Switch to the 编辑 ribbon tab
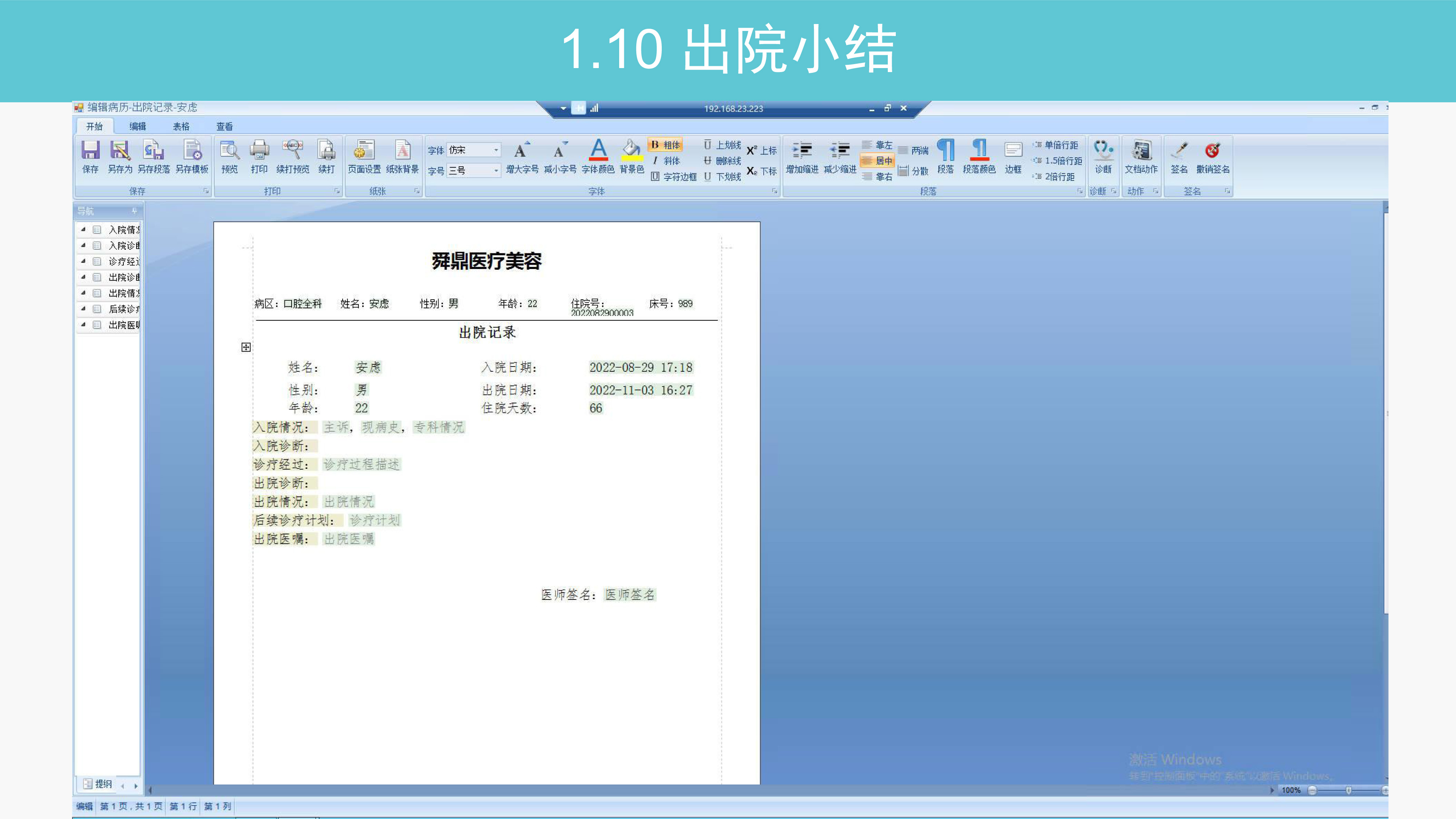This screenshot has height=819, width=1456. pos(137,126)
